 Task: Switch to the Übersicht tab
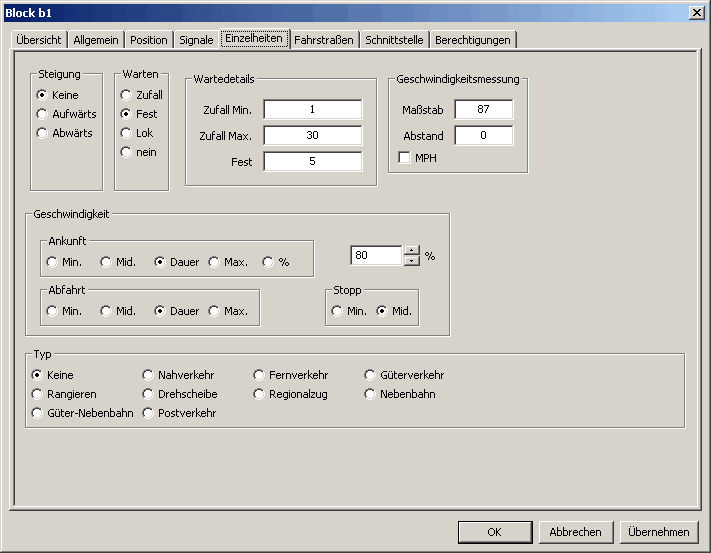click(39, 40)
